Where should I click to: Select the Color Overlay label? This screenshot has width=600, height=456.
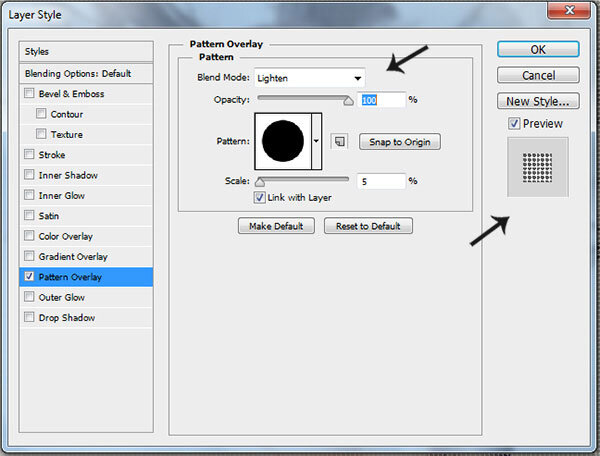pos(65,236)
